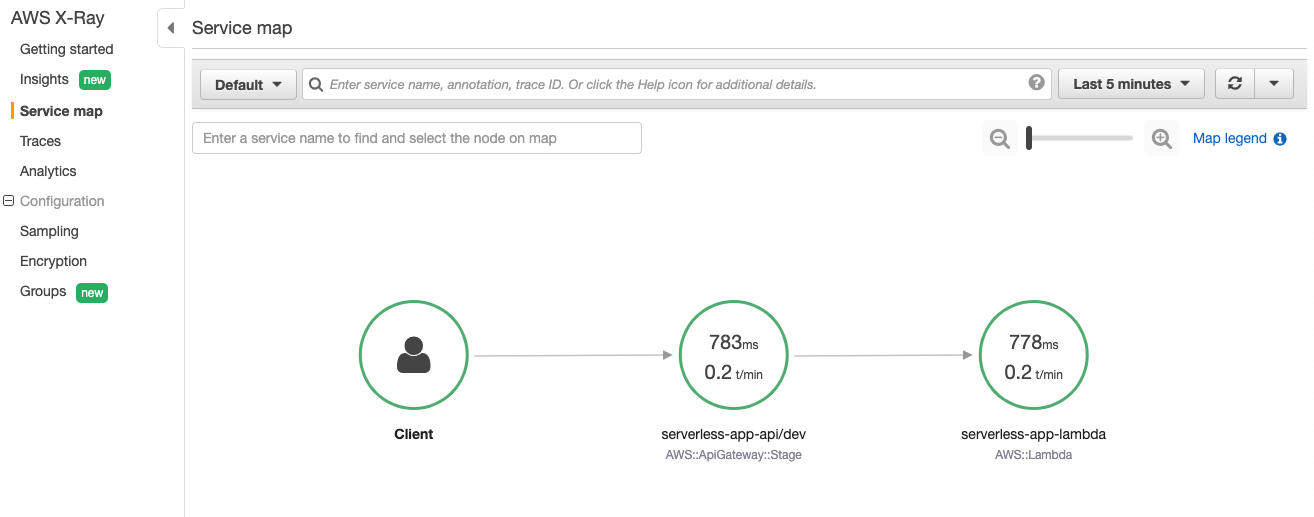The height and width of the screenshot is (517, 1314).
Task: Click the Map legend info icon
Action: [x=1280, y=139]
